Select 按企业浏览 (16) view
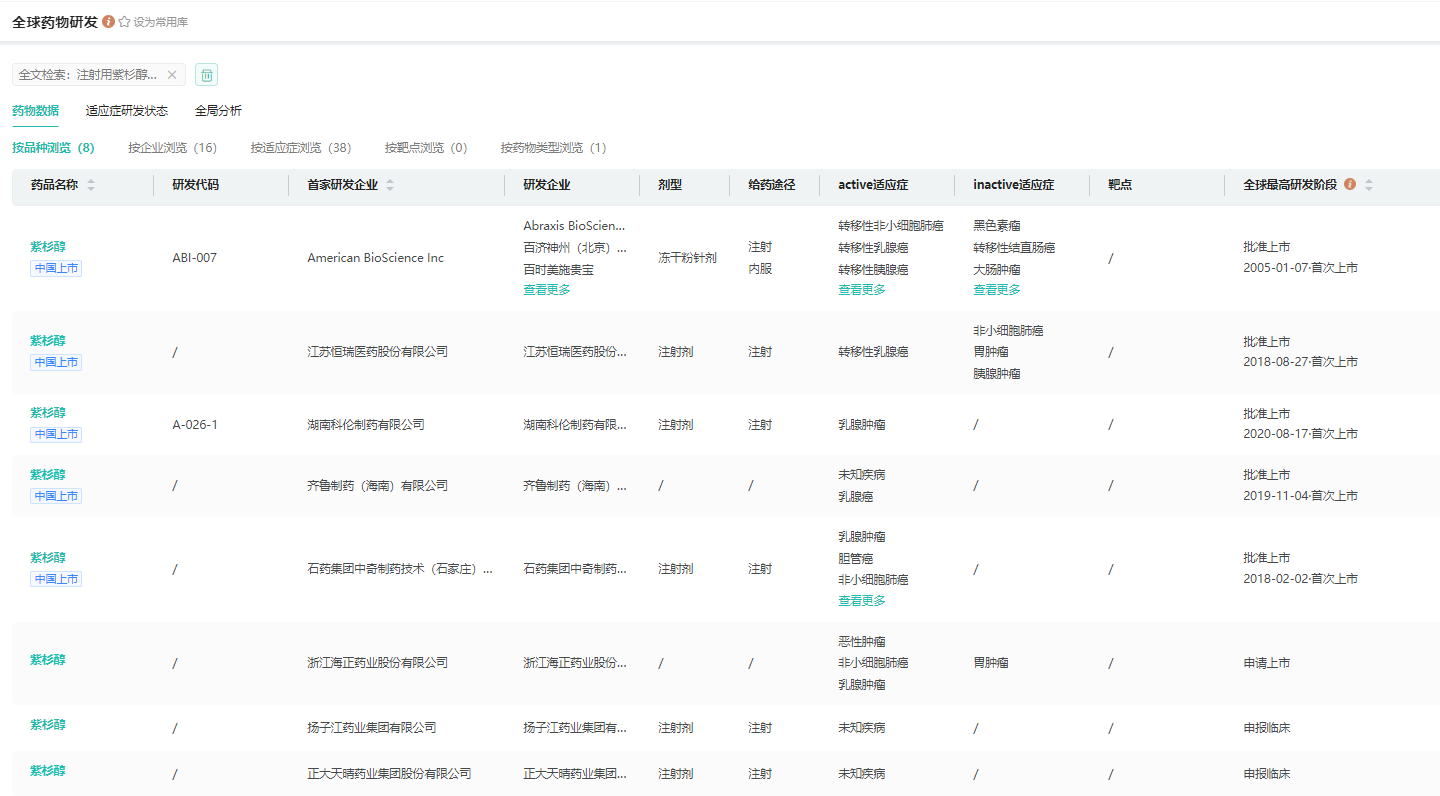Screen dimensions: 1440x796 pyautogui.click(x=172, y=148)
